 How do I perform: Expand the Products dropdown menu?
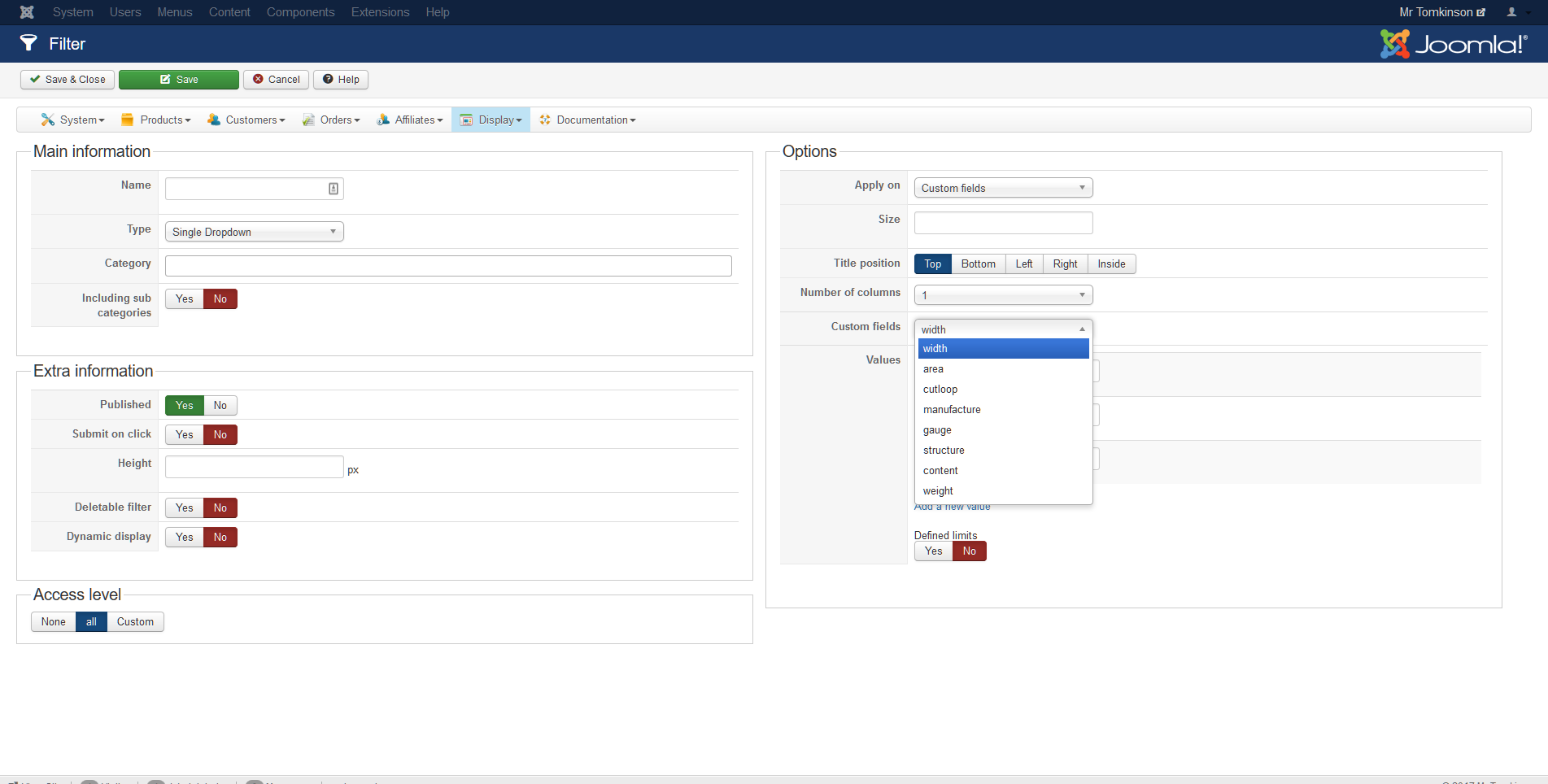pos(156,120)
